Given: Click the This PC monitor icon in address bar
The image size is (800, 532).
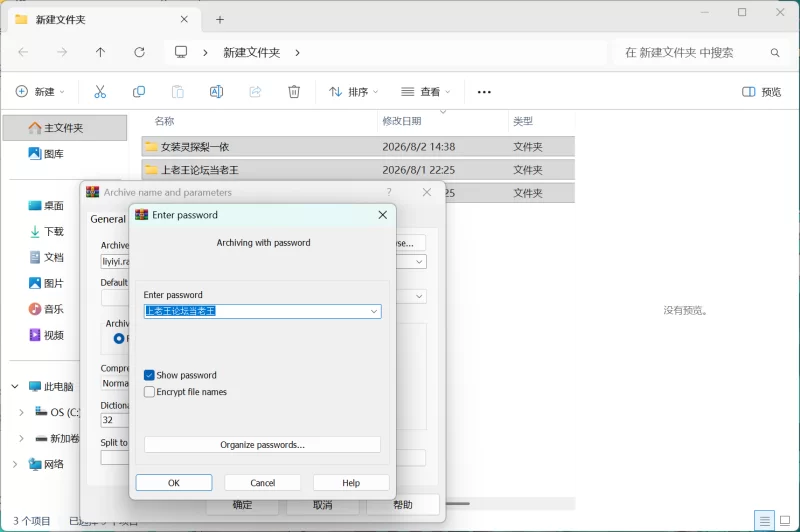Looking at the screenshot, I should coord(181,52).
